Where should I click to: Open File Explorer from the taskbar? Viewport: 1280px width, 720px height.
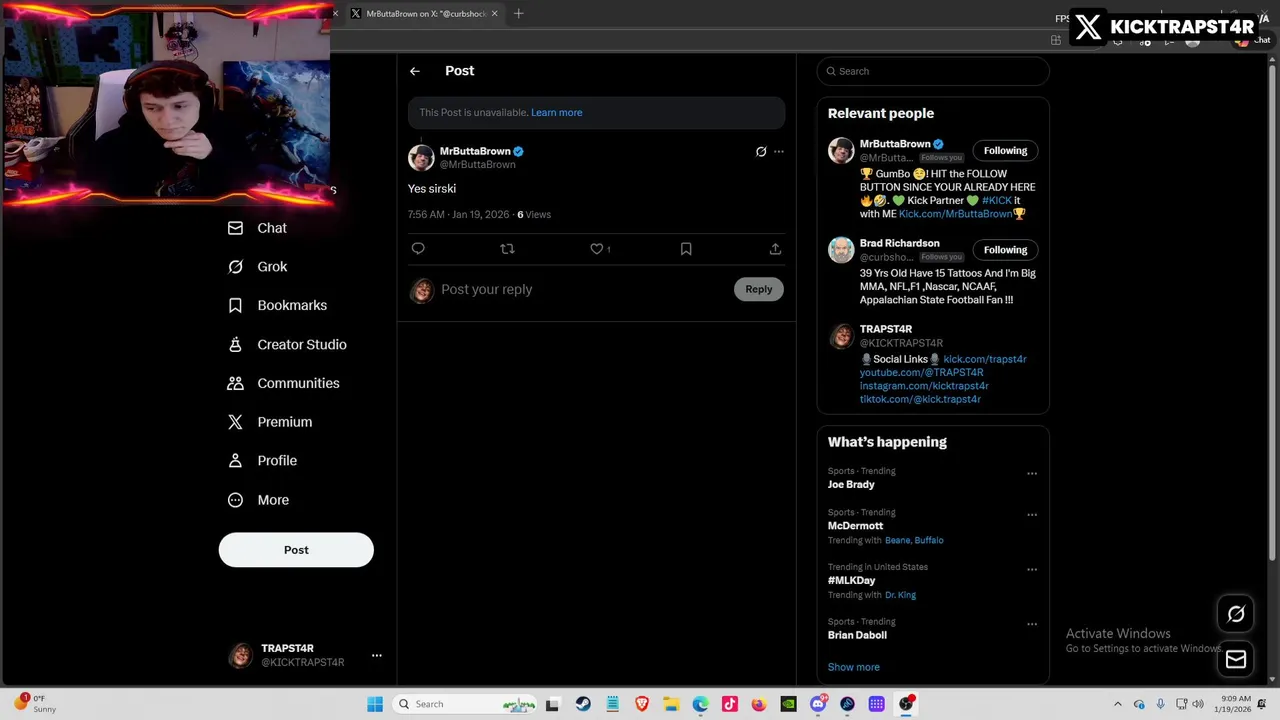tap(671, 704)
